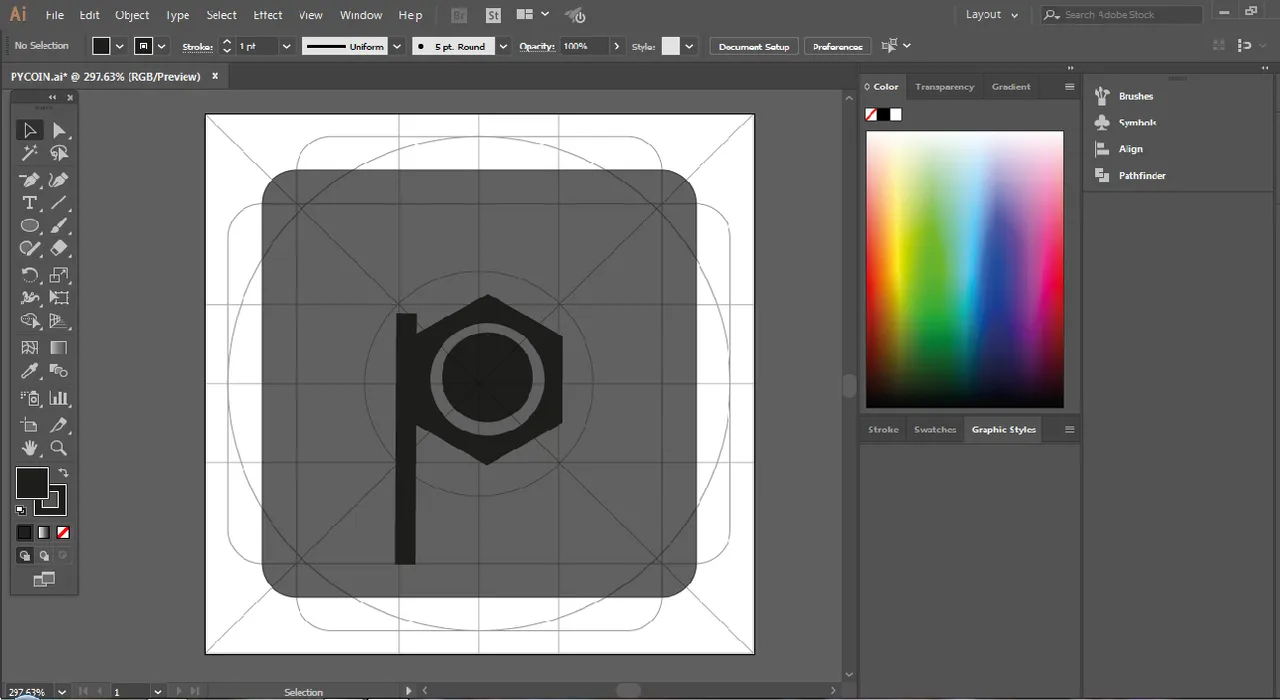Open the Uniform width profile dropdown
This screenshot has height=700, width=1280.
[398, 46]
